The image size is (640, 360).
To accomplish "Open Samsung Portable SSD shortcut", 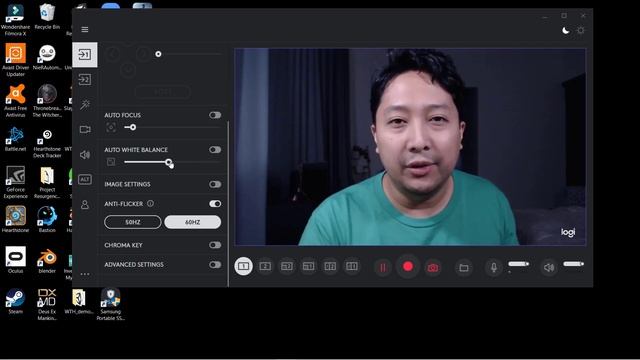I will click(111, 304).
